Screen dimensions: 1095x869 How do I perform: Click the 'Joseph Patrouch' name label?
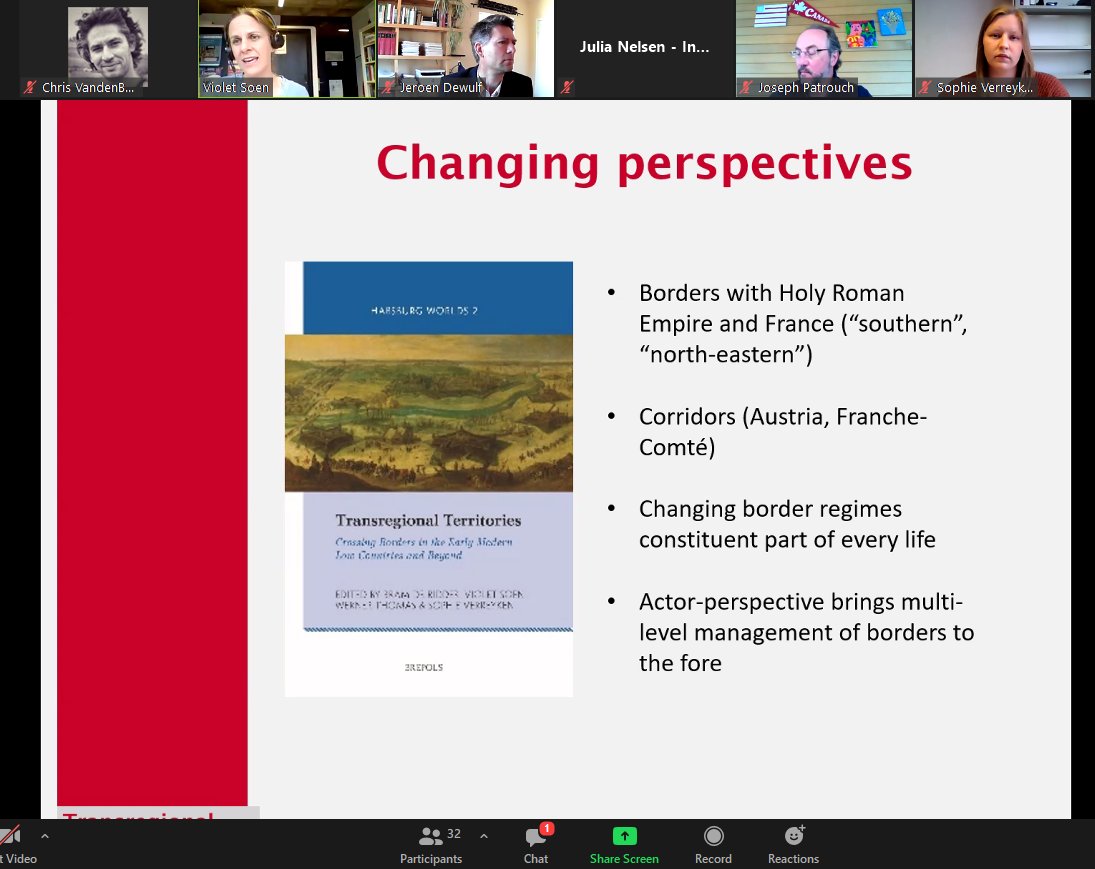[x=806, y=87]
